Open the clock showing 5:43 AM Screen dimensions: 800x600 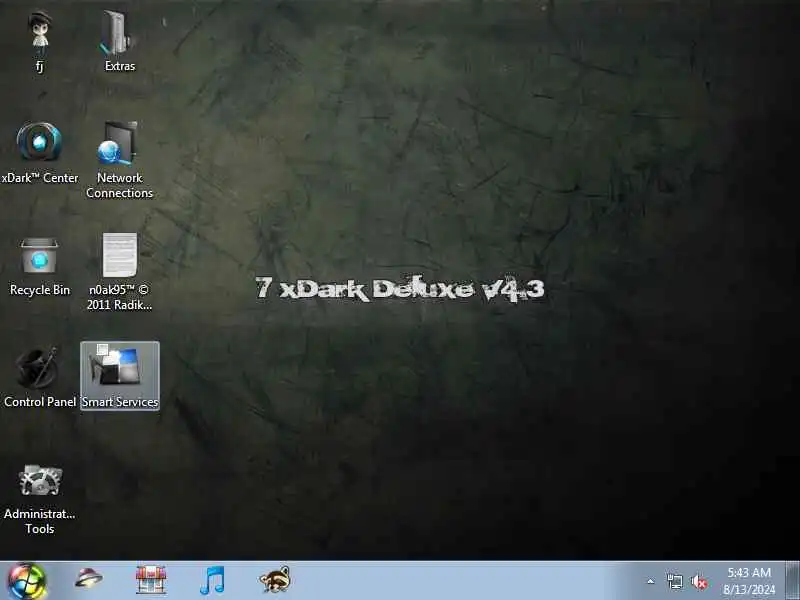749,572
